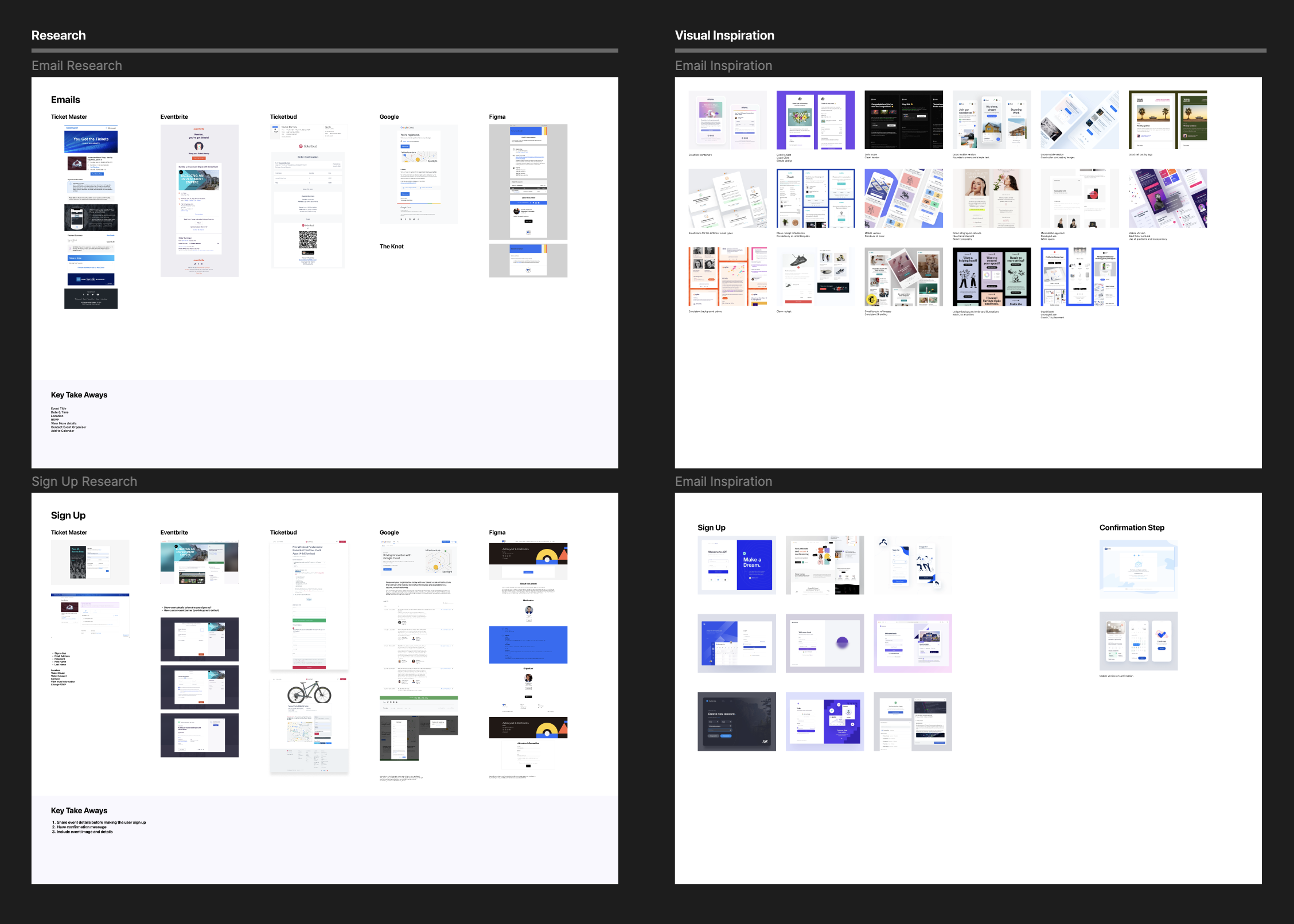Select the Eventbrite email research screenshot

pos(199,201)
